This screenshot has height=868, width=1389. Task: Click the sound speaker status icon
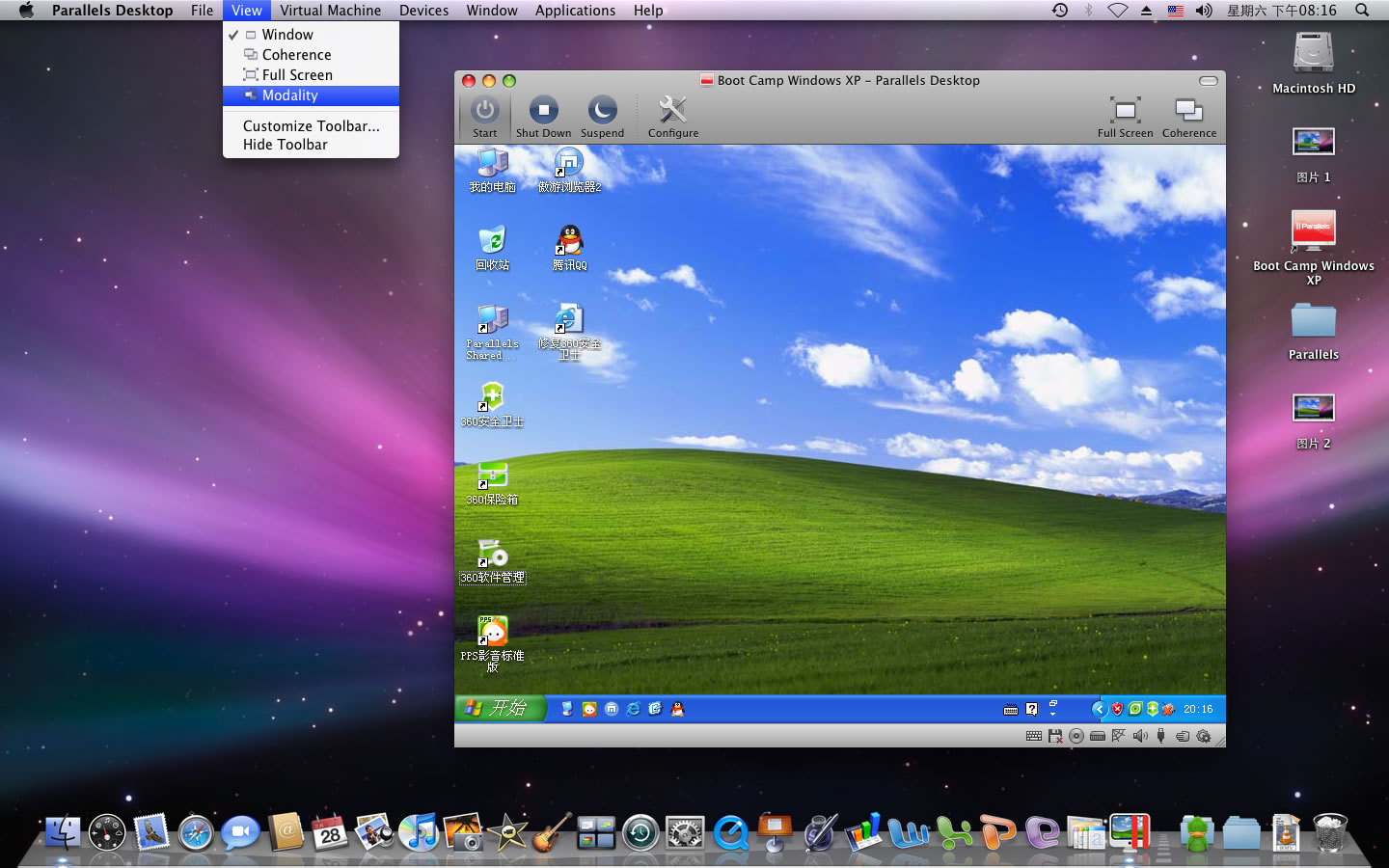(1140, 736)
